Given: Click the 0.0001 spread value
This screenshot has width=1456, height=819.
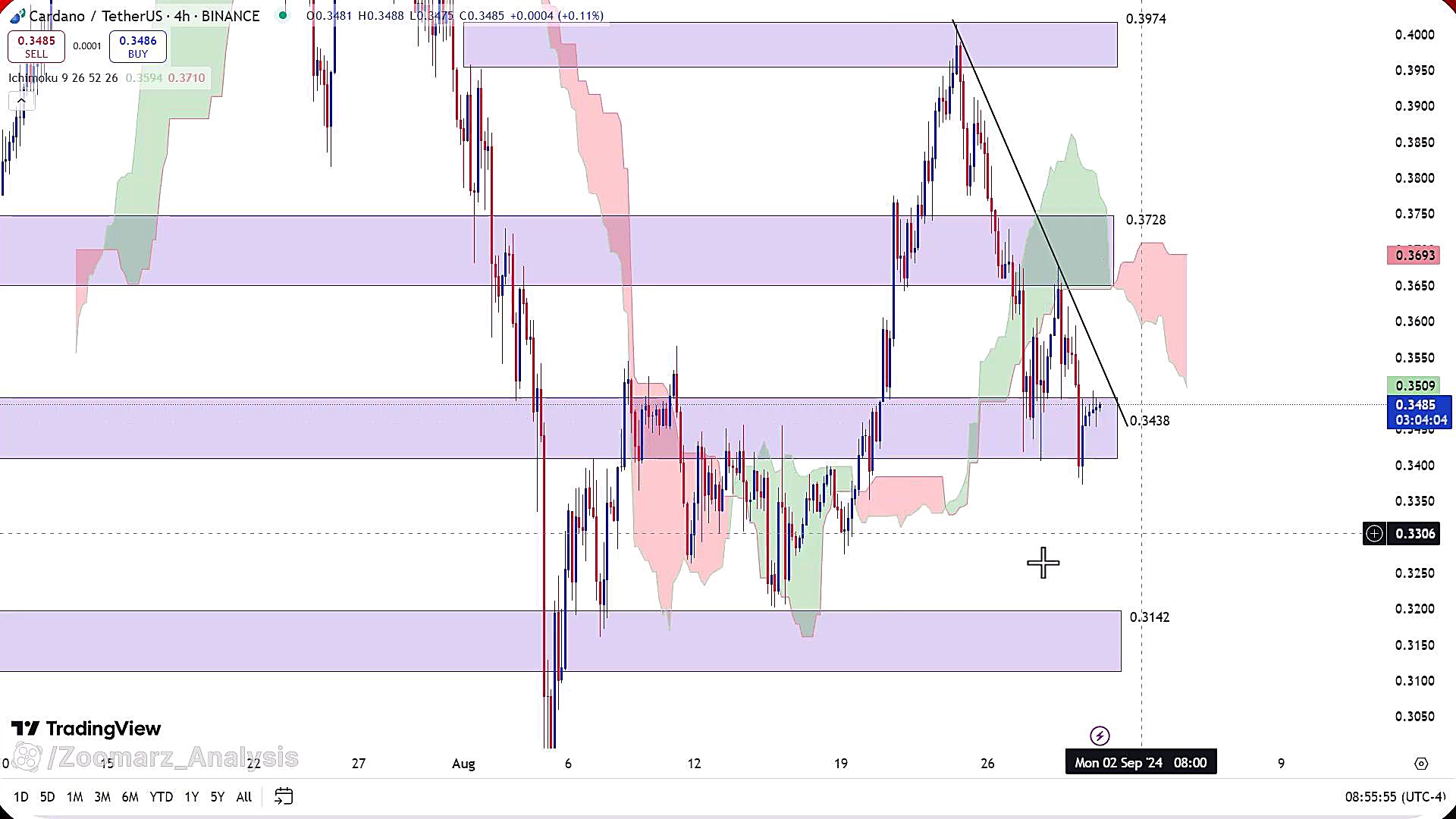Looking at the screenshot, I should [87, 46].
